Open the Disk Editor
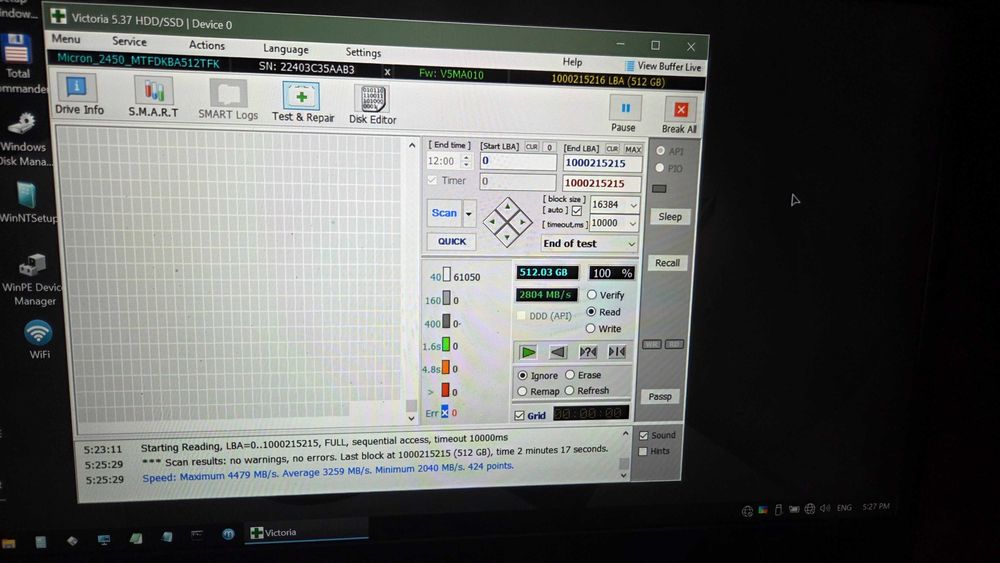 click(372, 105)
